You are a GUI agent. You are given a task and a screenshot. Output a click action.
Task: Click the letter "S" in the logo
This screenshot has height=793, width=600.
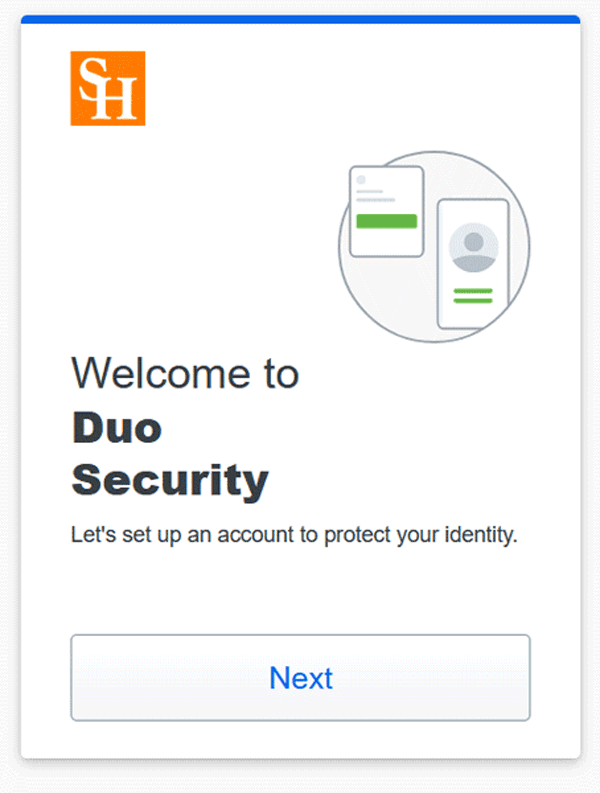point(91,78)
